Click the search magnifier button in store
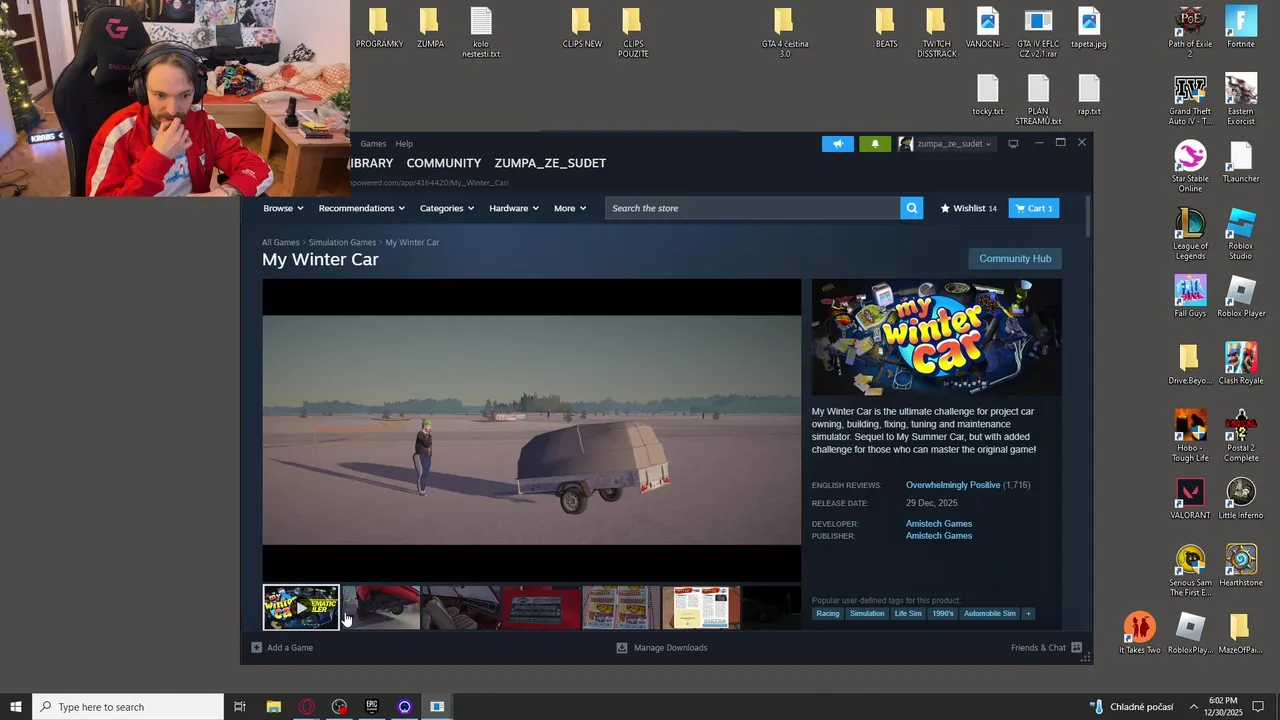Image resolution: width=1280 pixels, height=720 pixels. (911, 208)
